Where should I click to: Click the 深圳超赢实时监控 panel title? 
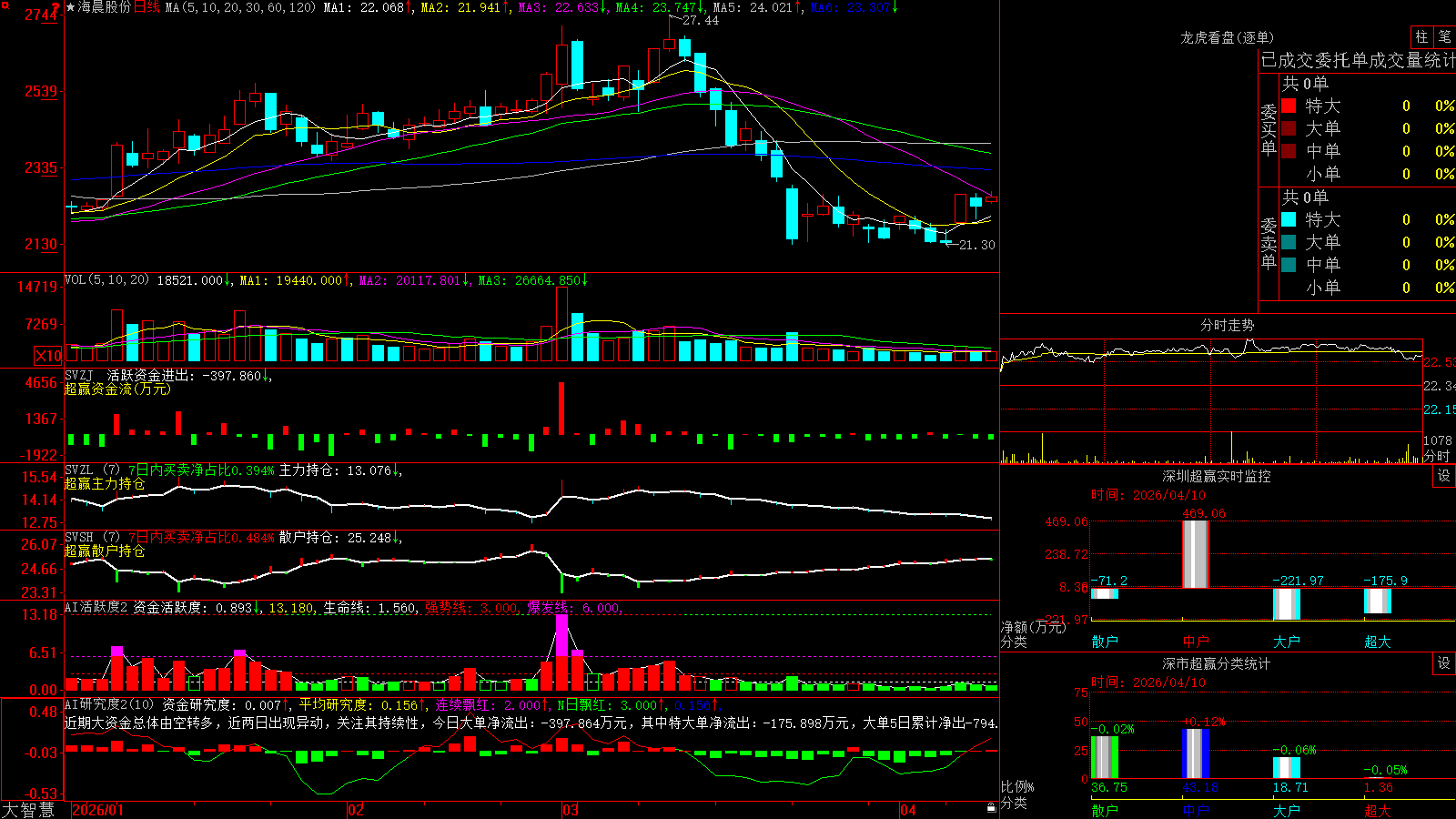pyautogui.click(x=1217, y=476)
